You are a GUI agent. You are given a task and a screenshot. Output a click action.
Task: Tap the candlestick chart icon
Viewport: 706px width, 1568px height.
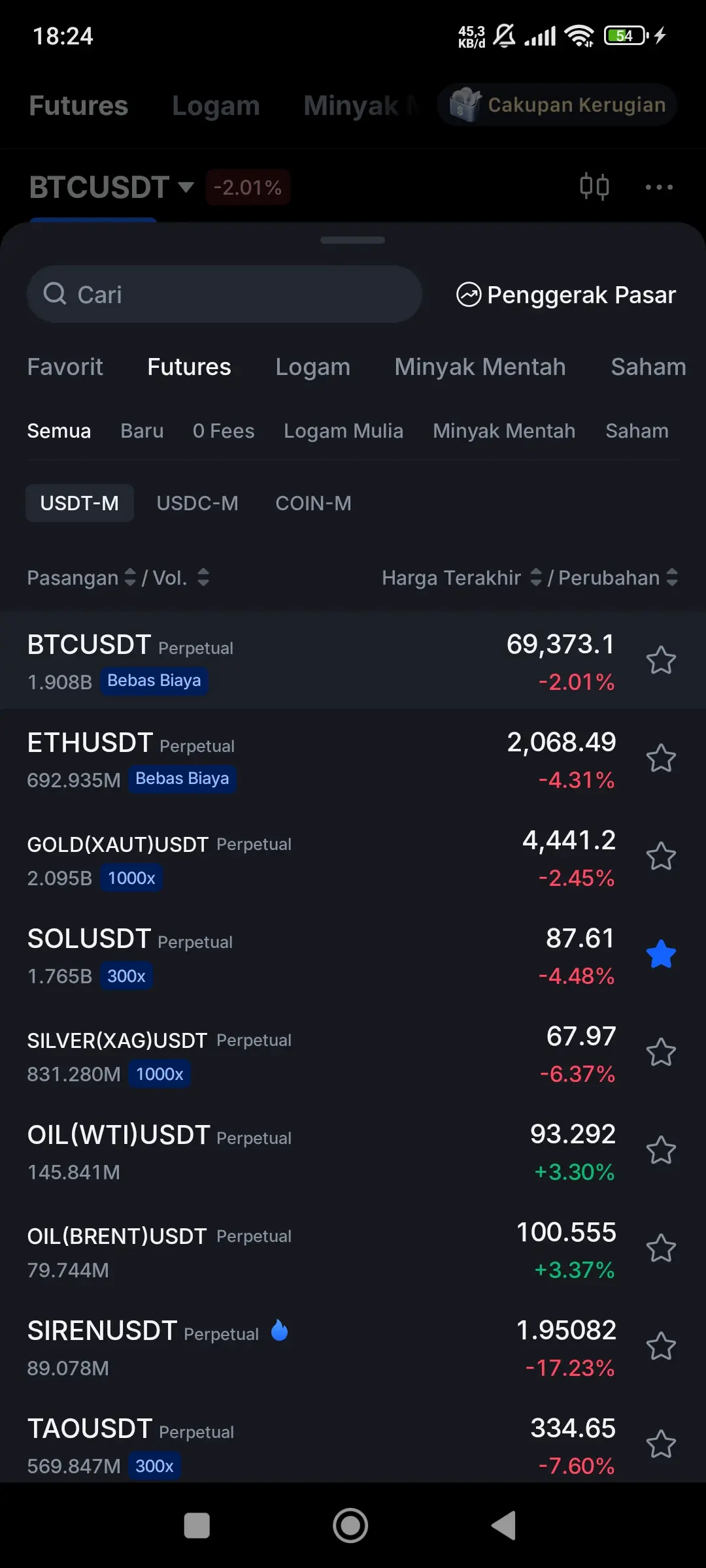click(594, 187)
